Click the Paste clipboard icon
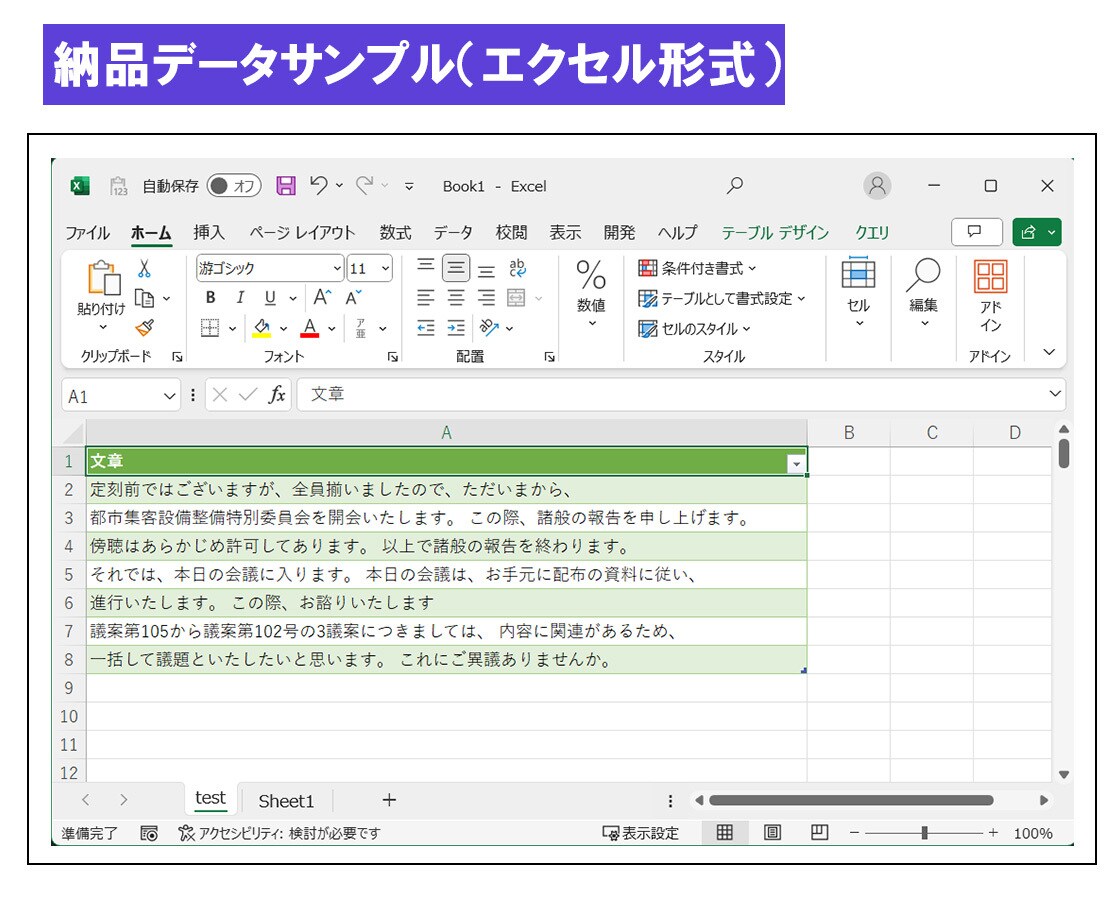 pos(104,278)
